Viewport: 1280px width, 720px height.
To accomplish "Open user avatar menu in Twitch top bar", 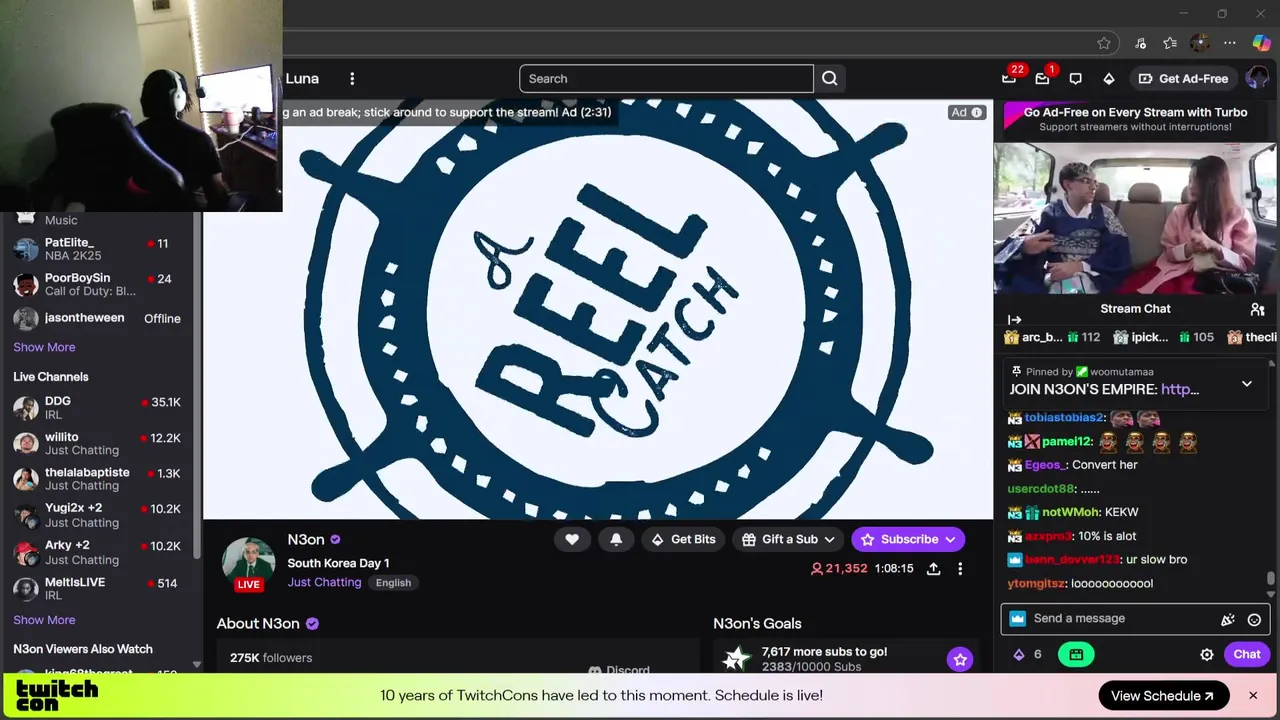I will pyautogui.click(x=1257, y=78).
